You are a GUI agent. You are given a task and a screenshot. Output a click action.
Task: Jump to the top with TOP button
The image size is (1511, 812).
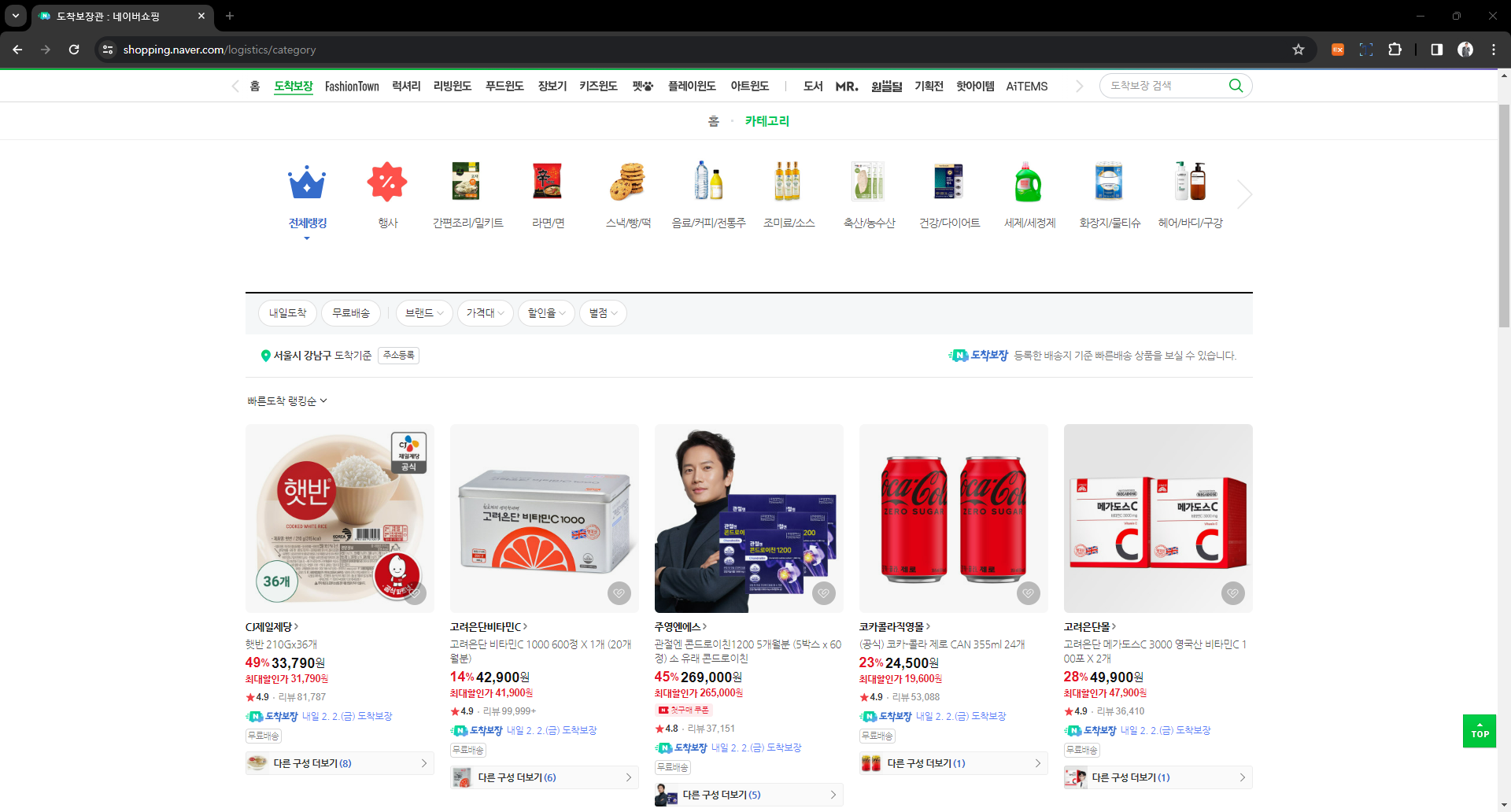[x=1479, y=731]
